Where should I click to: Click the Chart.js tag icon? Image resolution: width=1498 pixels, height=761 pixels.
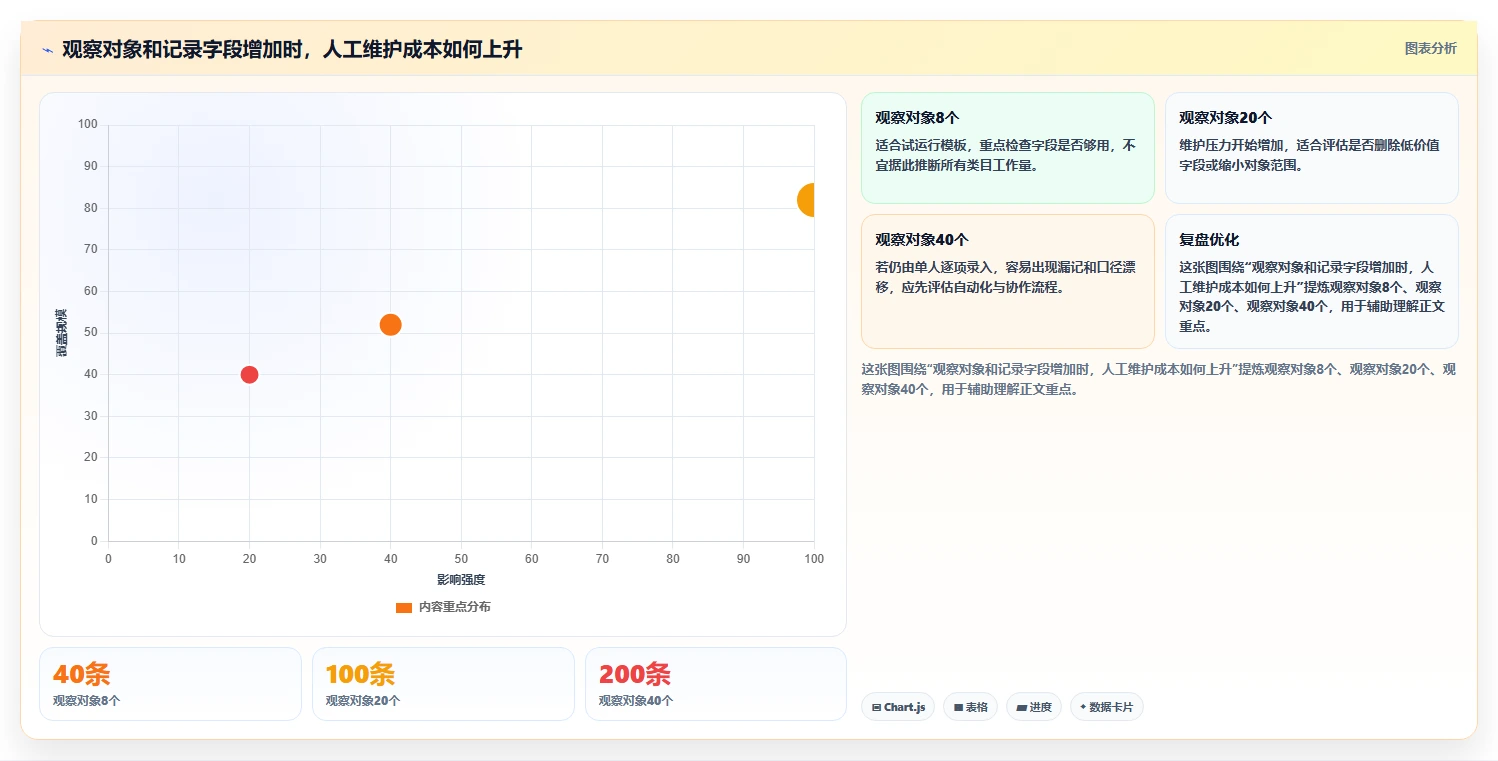point(876,707)
